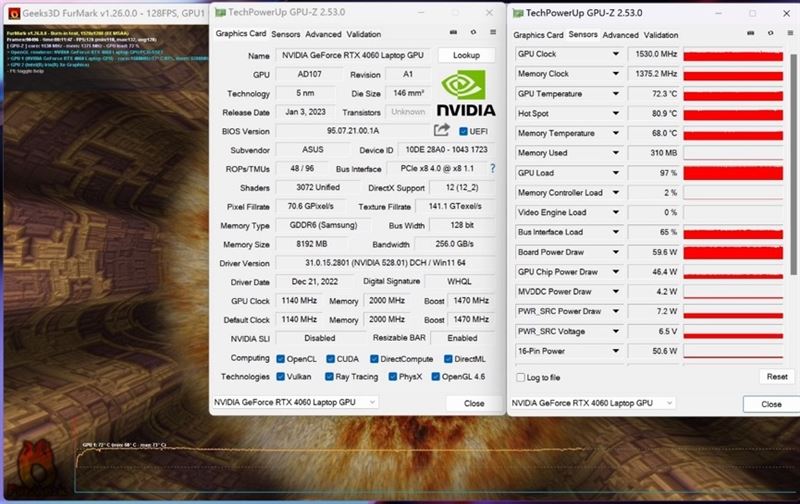Screen dimensions: 800x504
Task: Open the GPU Load sensor dropdown
Action: (x=616, y=172)
